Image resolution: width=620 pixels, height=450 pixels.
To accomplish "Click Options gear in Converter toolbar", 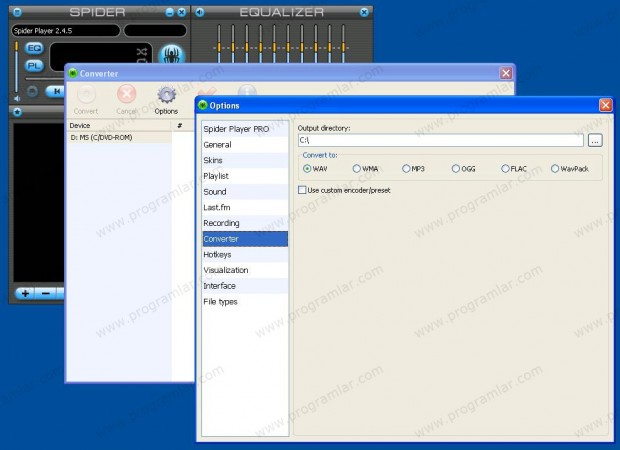I will 166,100.
